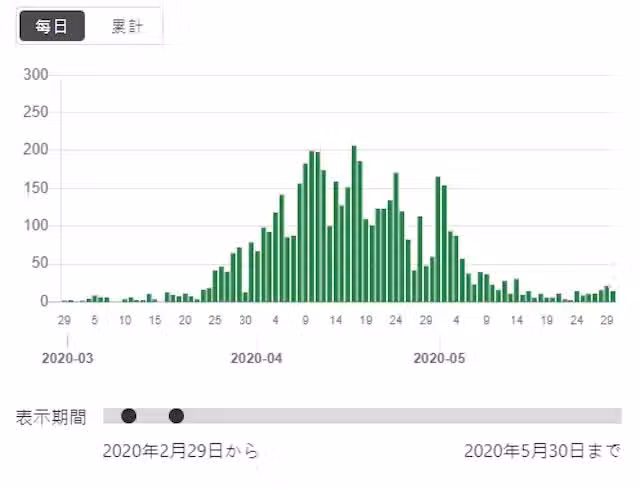This screenshot has width=640, height=488.
Task: Click the 300 label on the vertical axis
Action: [x=36, y=75]
